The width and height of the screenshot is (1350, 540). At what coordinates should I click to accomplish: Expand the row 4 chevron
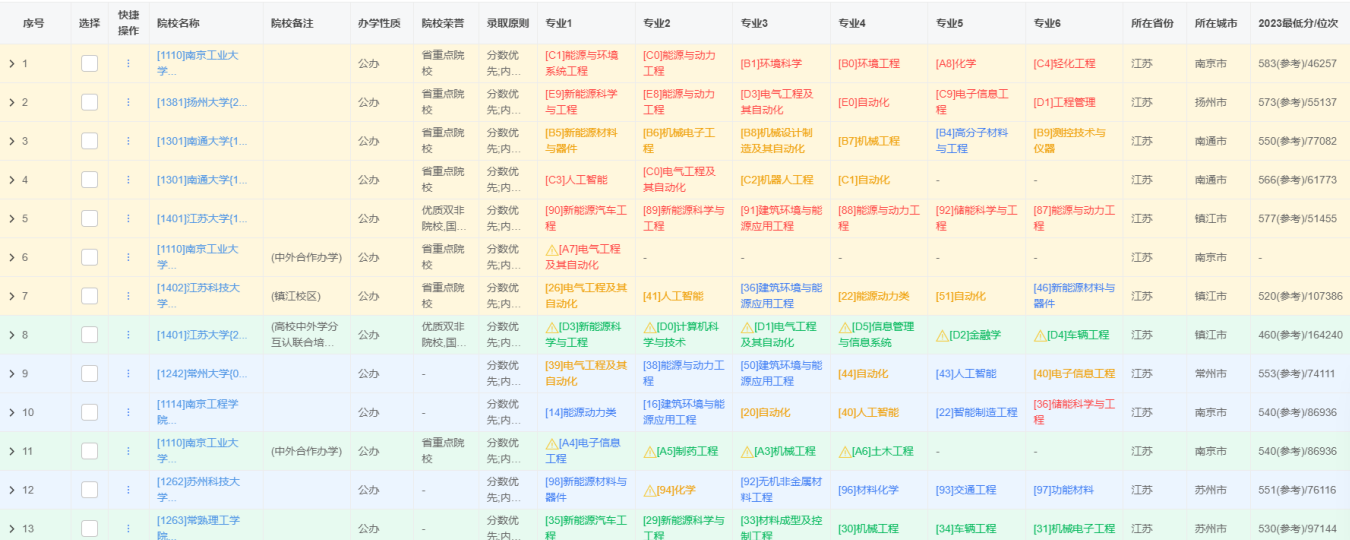(x=12, y=180)
